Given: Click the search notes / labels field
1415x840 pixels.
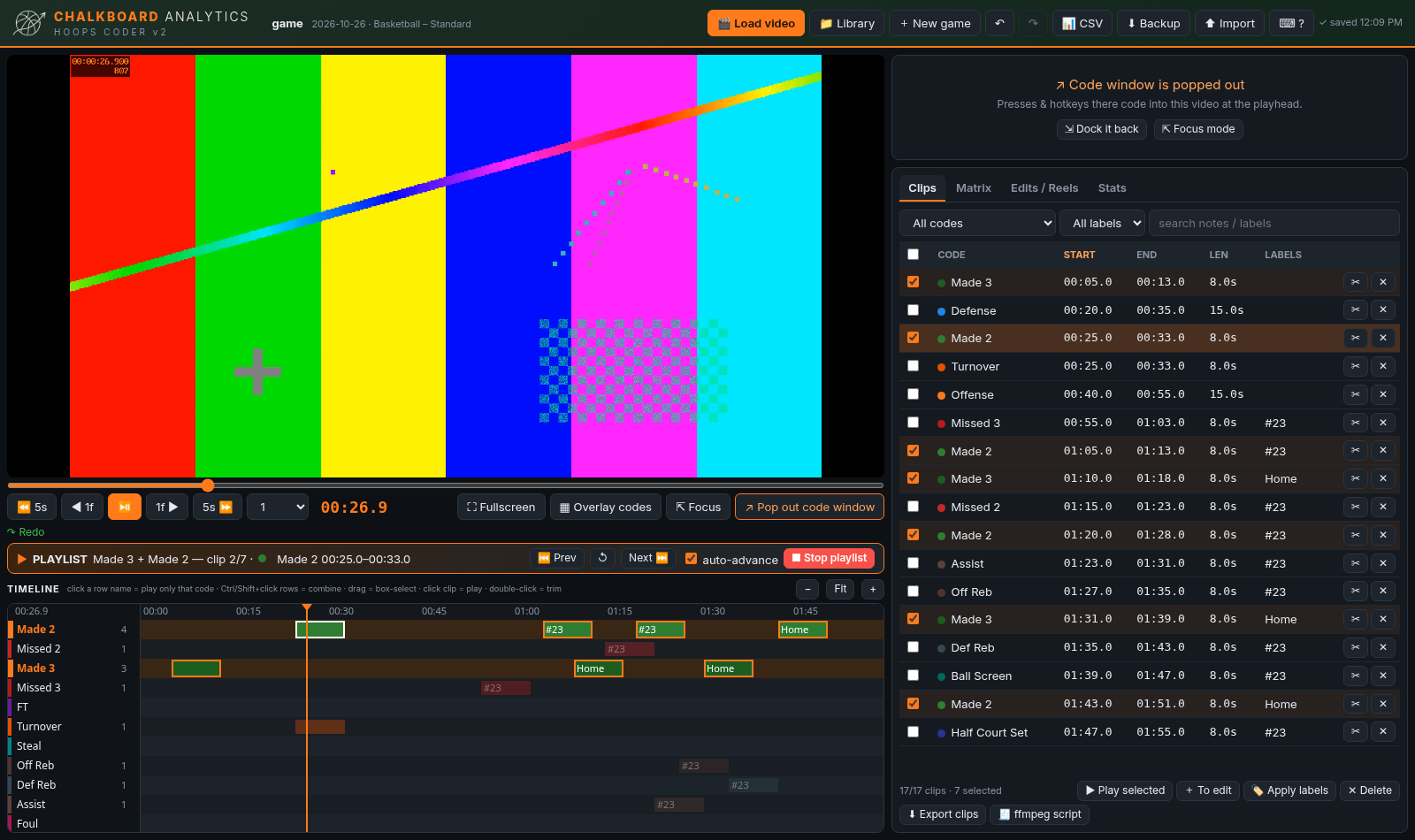Looking at the screenshot, I should click(x=1274, y=223).
